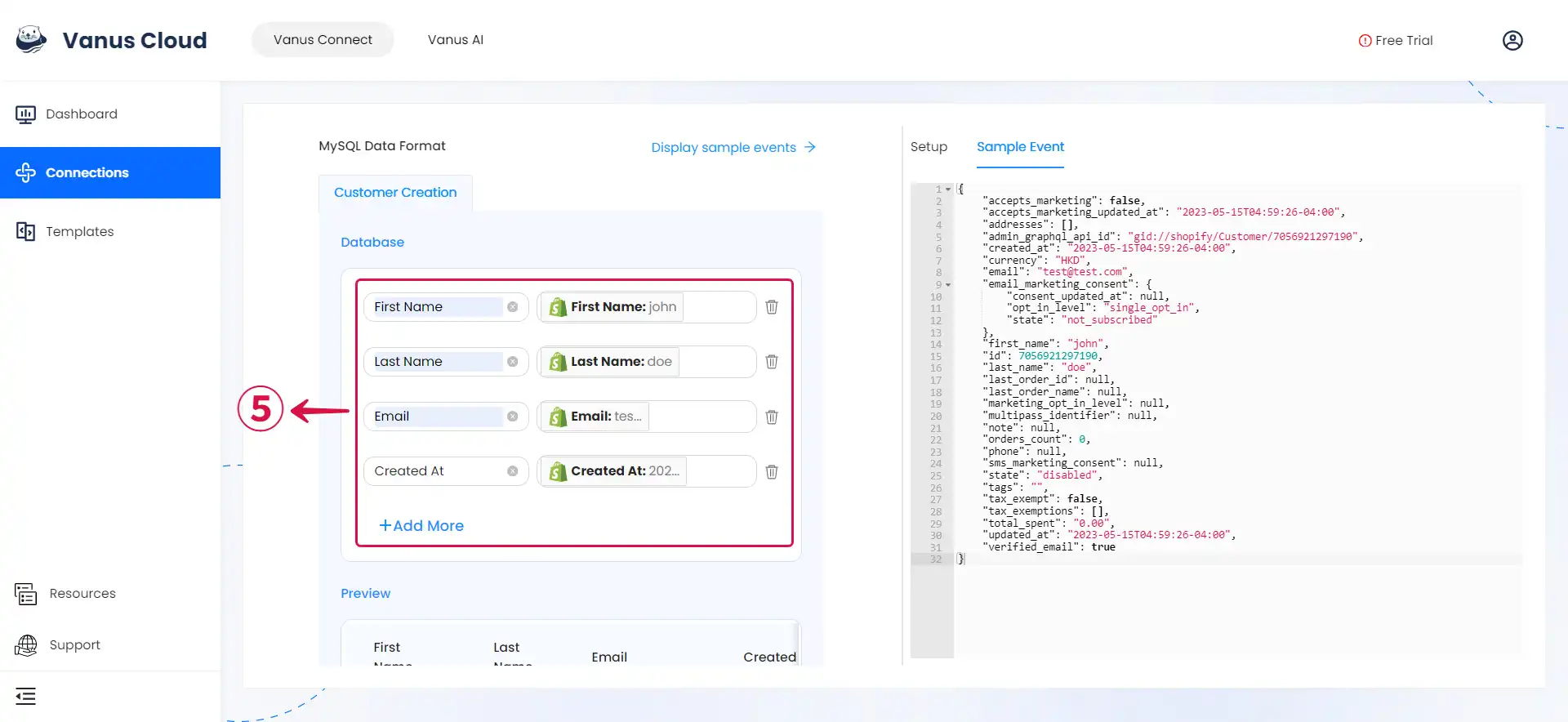Clear the Email field with x icon

tap(512, 417)
